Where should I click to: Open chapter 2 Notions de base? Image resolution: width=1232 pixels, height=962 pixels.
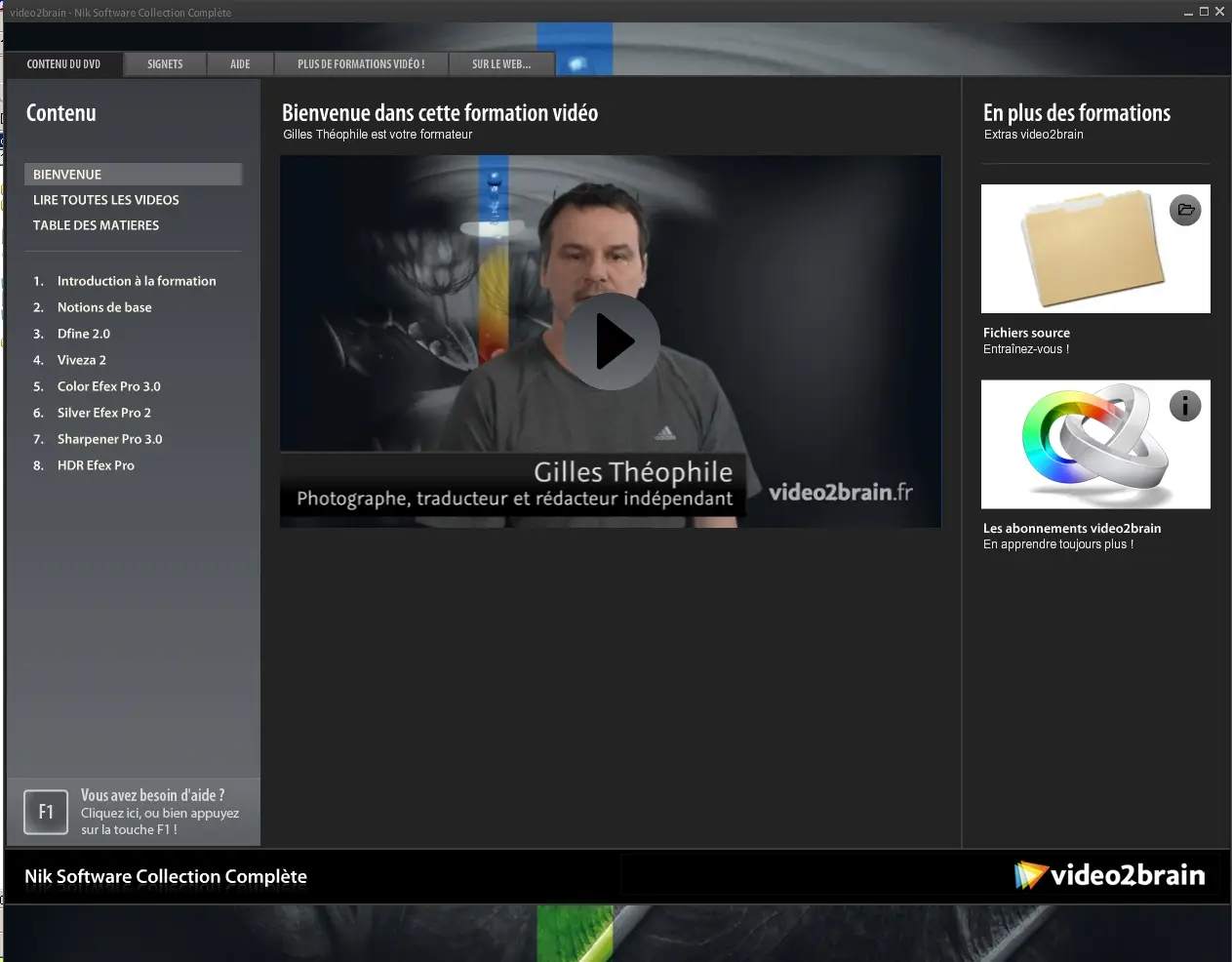tap(93, 307)
